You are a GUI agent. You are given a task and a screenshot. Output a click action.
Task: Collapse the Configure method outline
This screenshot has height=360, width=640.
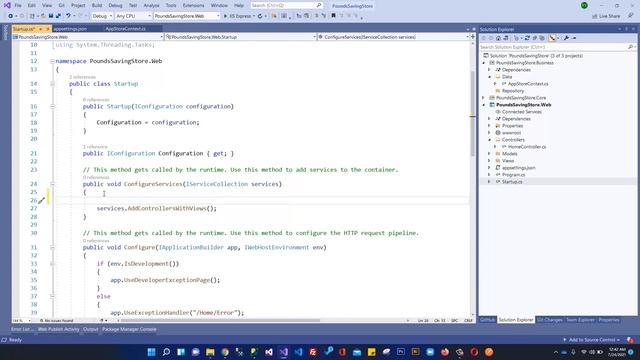click(x=52, y=247)
